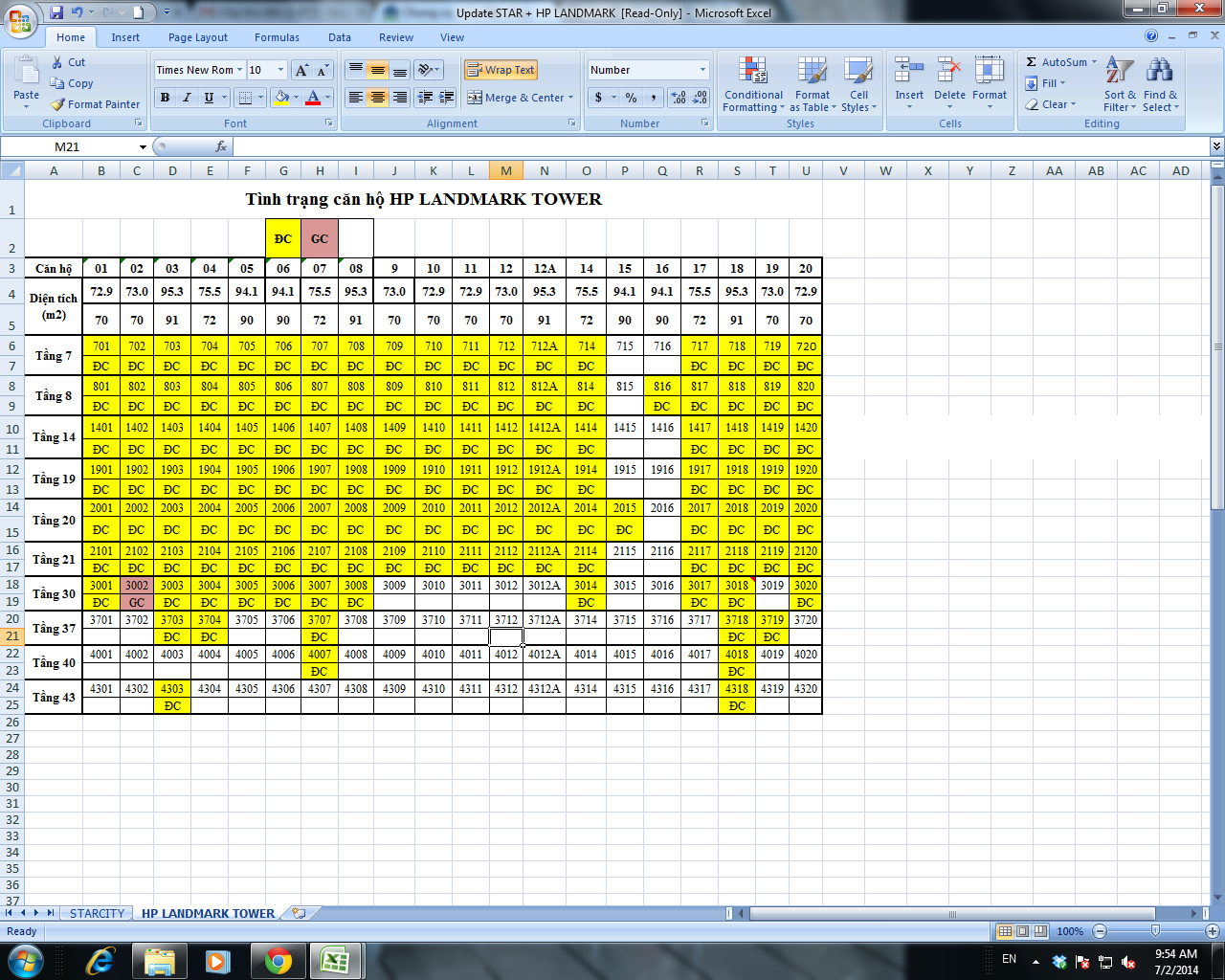Open the Formulas ribbon tab

[x=277, y=37]
